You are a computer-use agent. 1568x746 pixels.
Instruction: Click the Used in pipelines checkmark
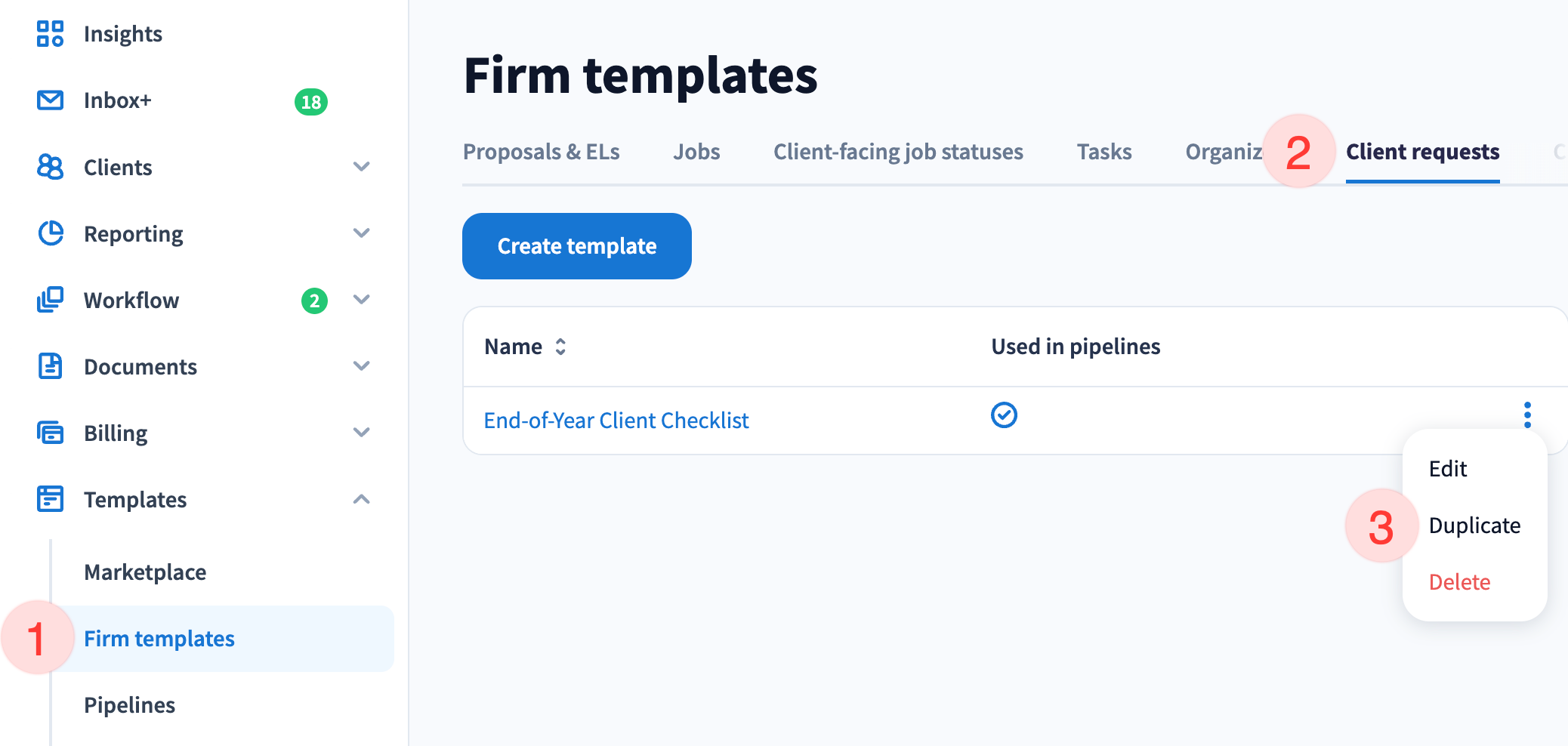click(x=1004, y=415)
